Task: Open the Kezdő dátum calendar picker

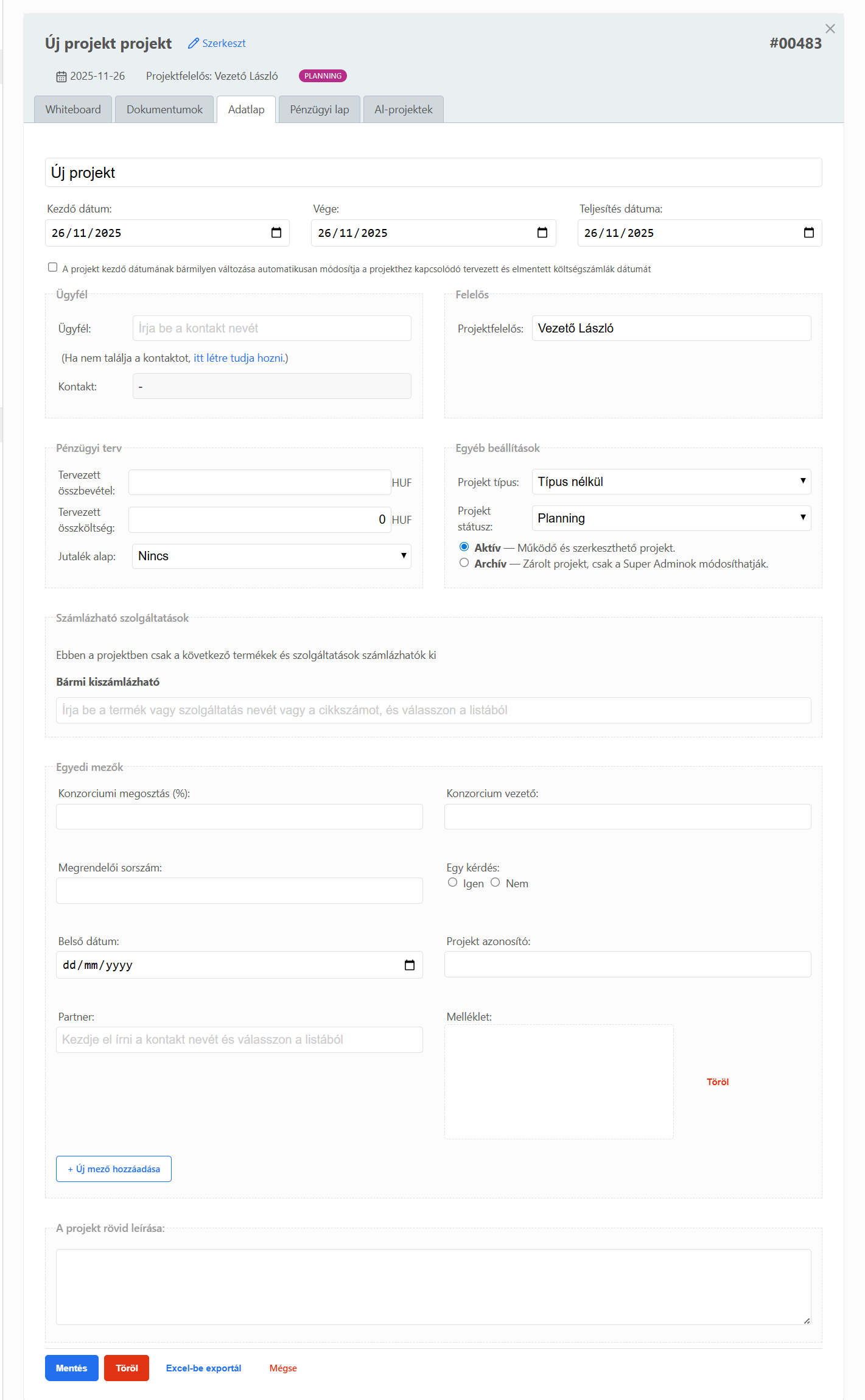Action: point(276,233)
